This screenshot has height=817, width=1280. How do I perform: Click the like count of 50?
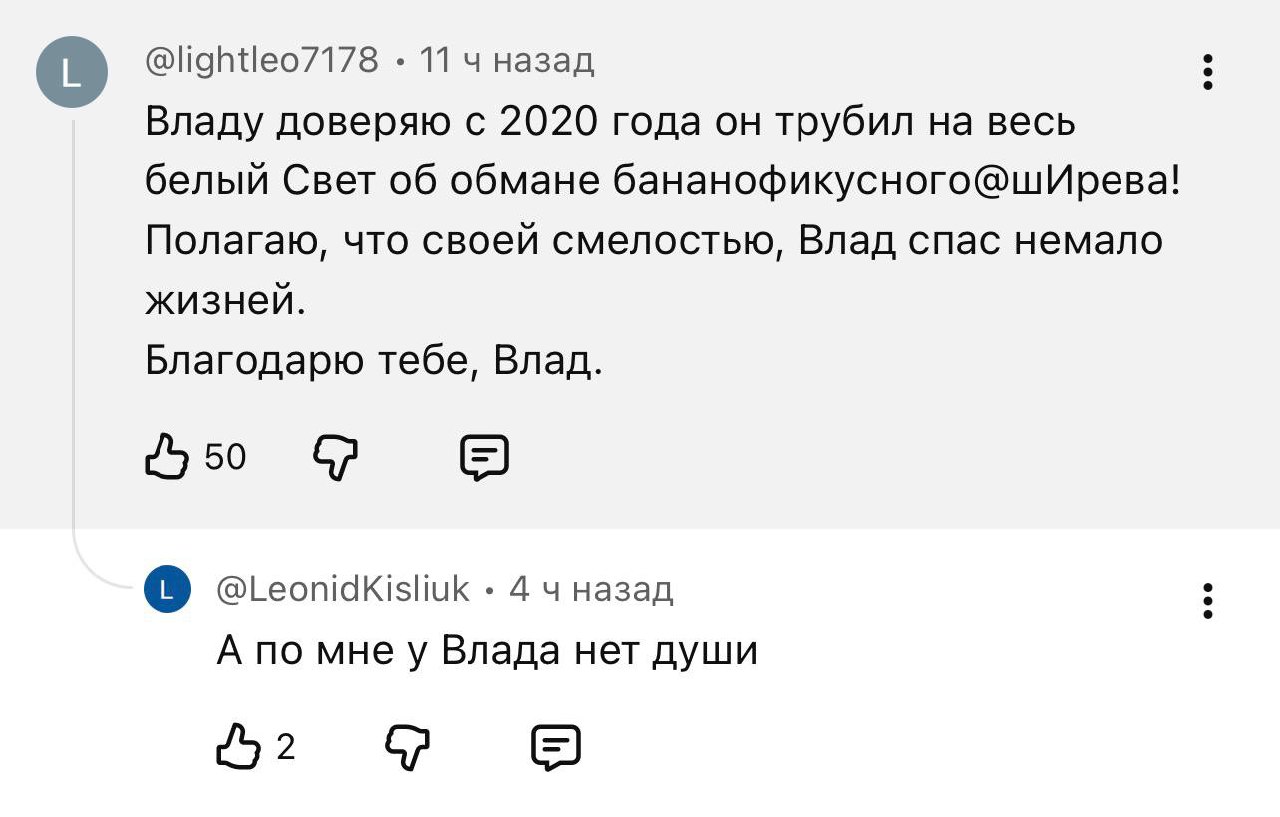click(x=224, y=458)
